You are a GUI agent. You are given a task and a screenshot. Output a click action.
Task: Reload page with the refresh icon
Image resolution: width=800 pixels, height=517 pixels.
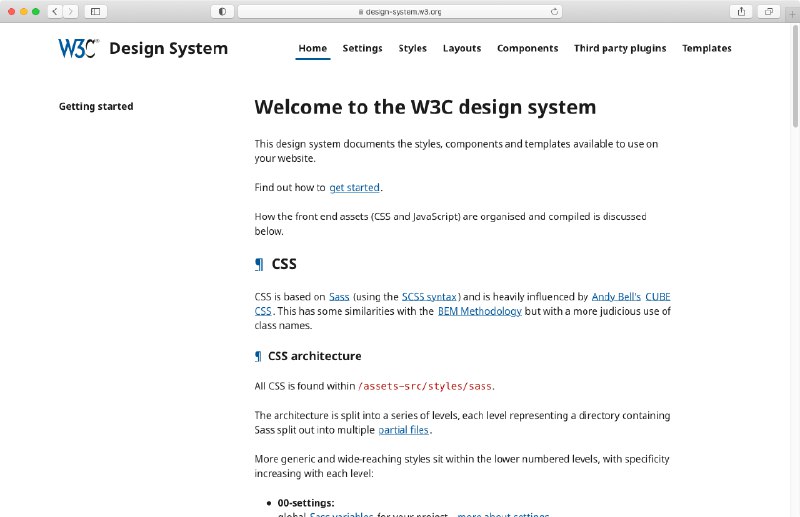point(554,11)
